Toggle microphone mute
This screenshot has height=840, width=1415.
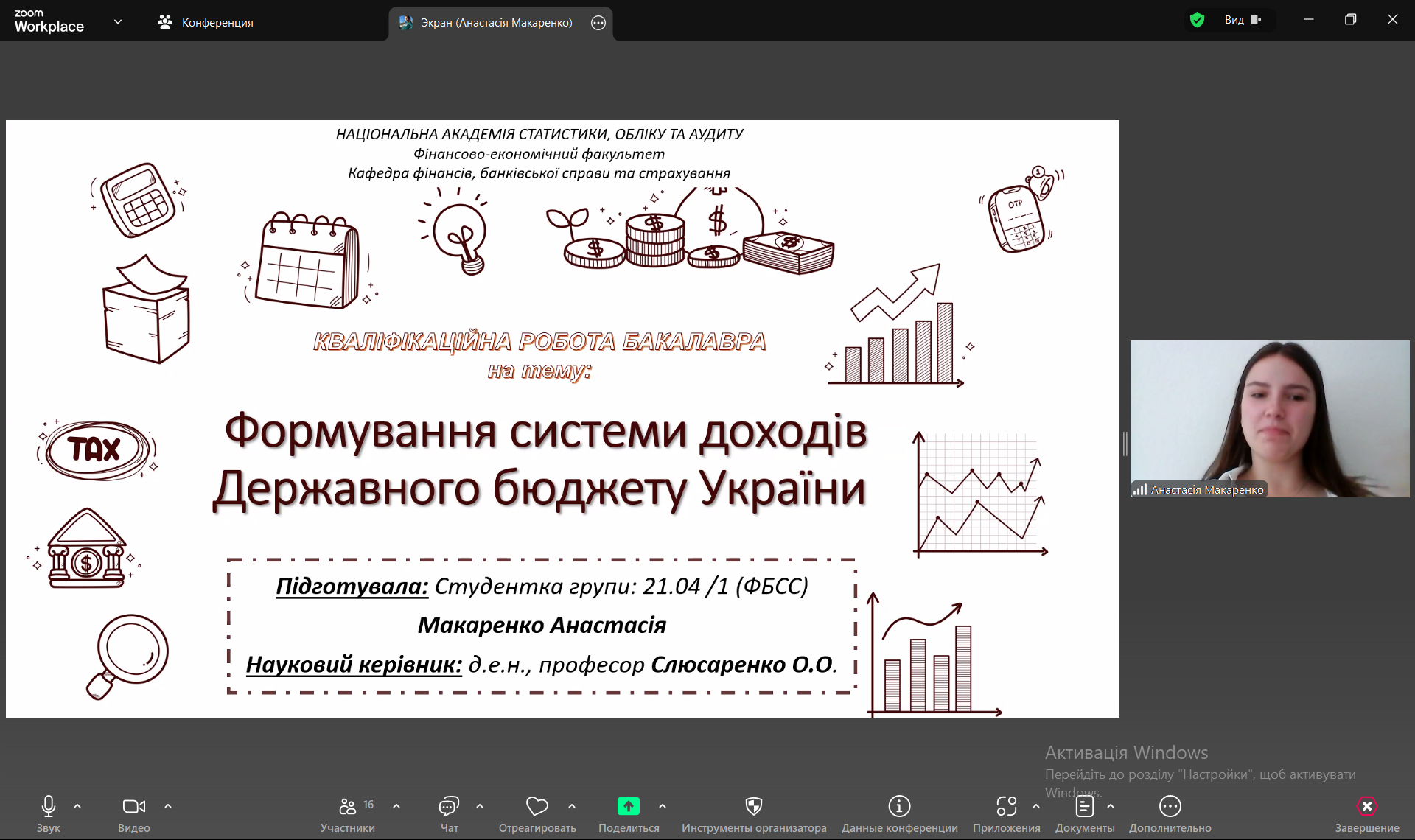pyautogui.click(x=49, y=806)
